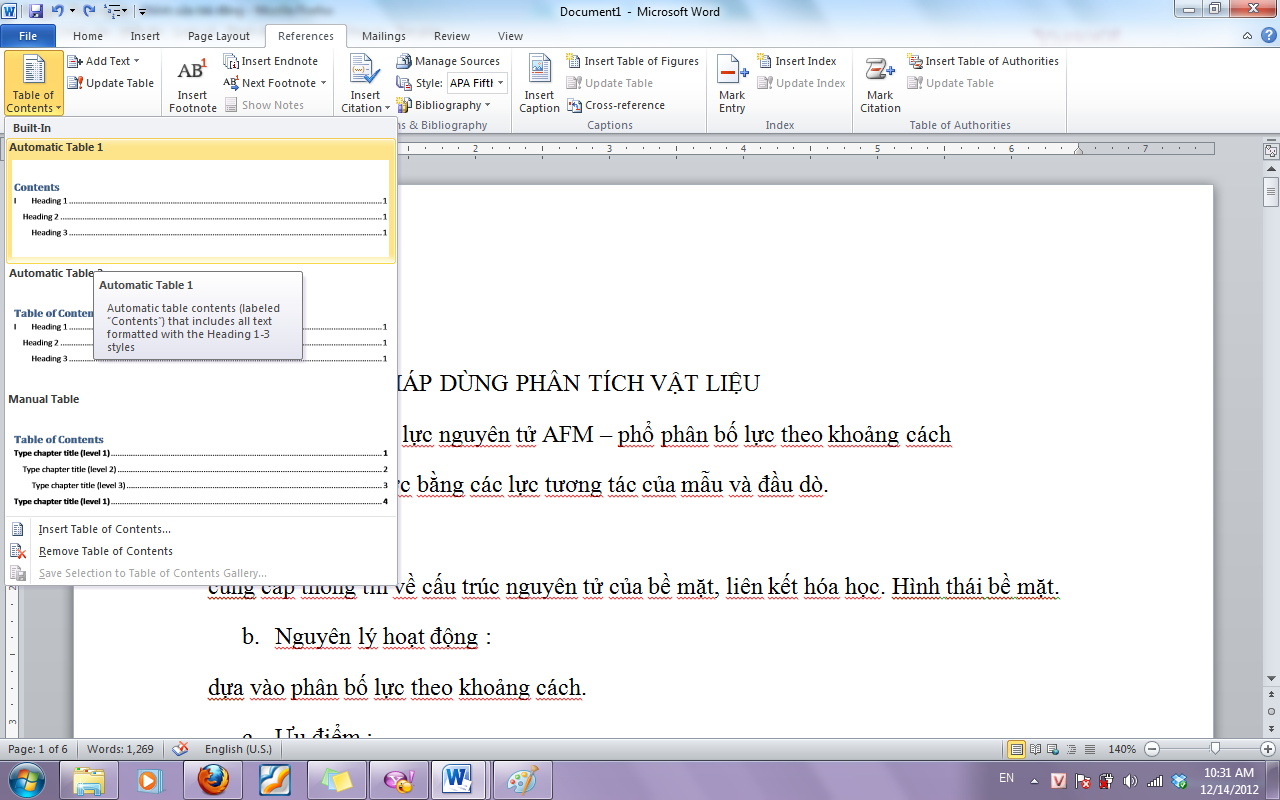Viewport: 1280px width, 800px height.
Task: Click Insert Table of Figures
Action: click(x=632, y=61)
